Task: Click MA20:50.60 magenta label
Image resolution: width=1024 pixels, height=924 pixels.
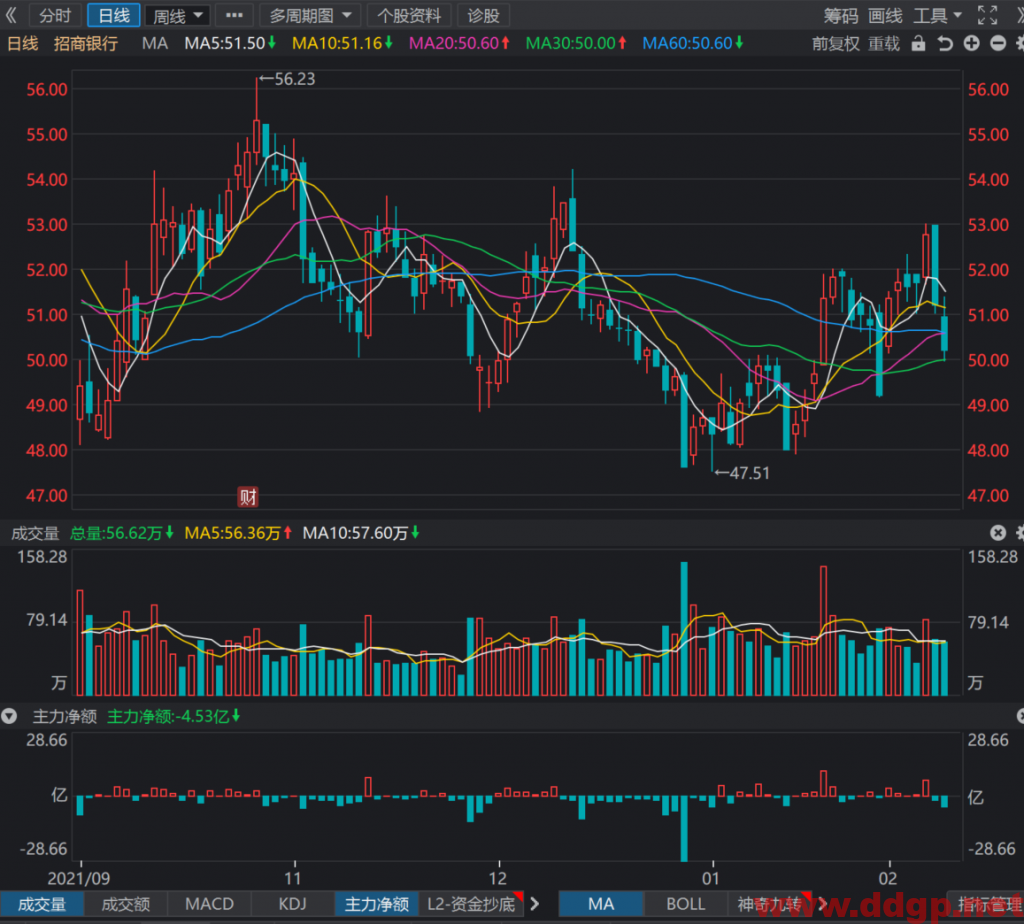Action: click(x=459, y=44)
